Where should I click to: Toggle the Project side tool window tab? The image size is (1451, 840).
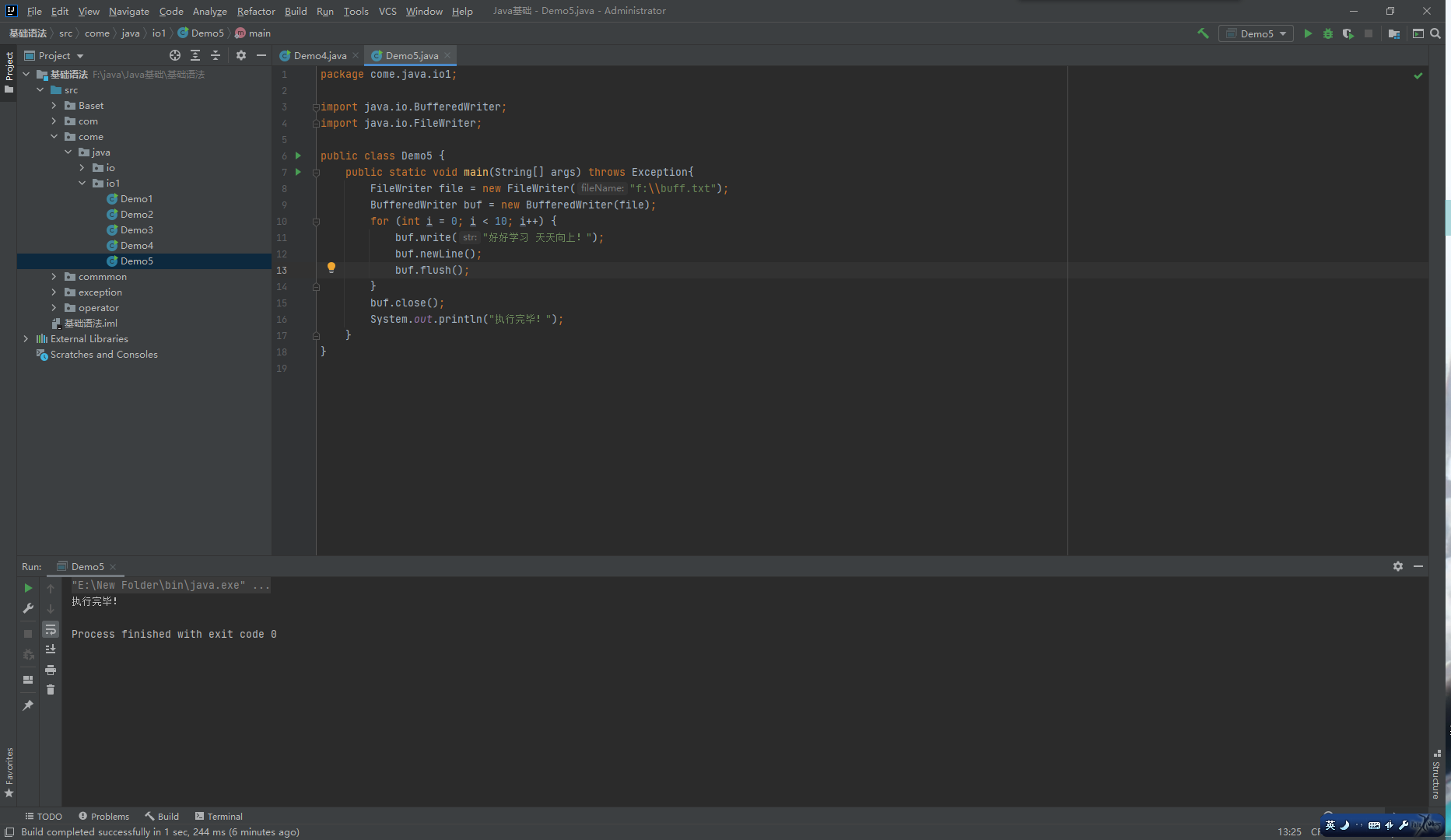click(9, 72)
